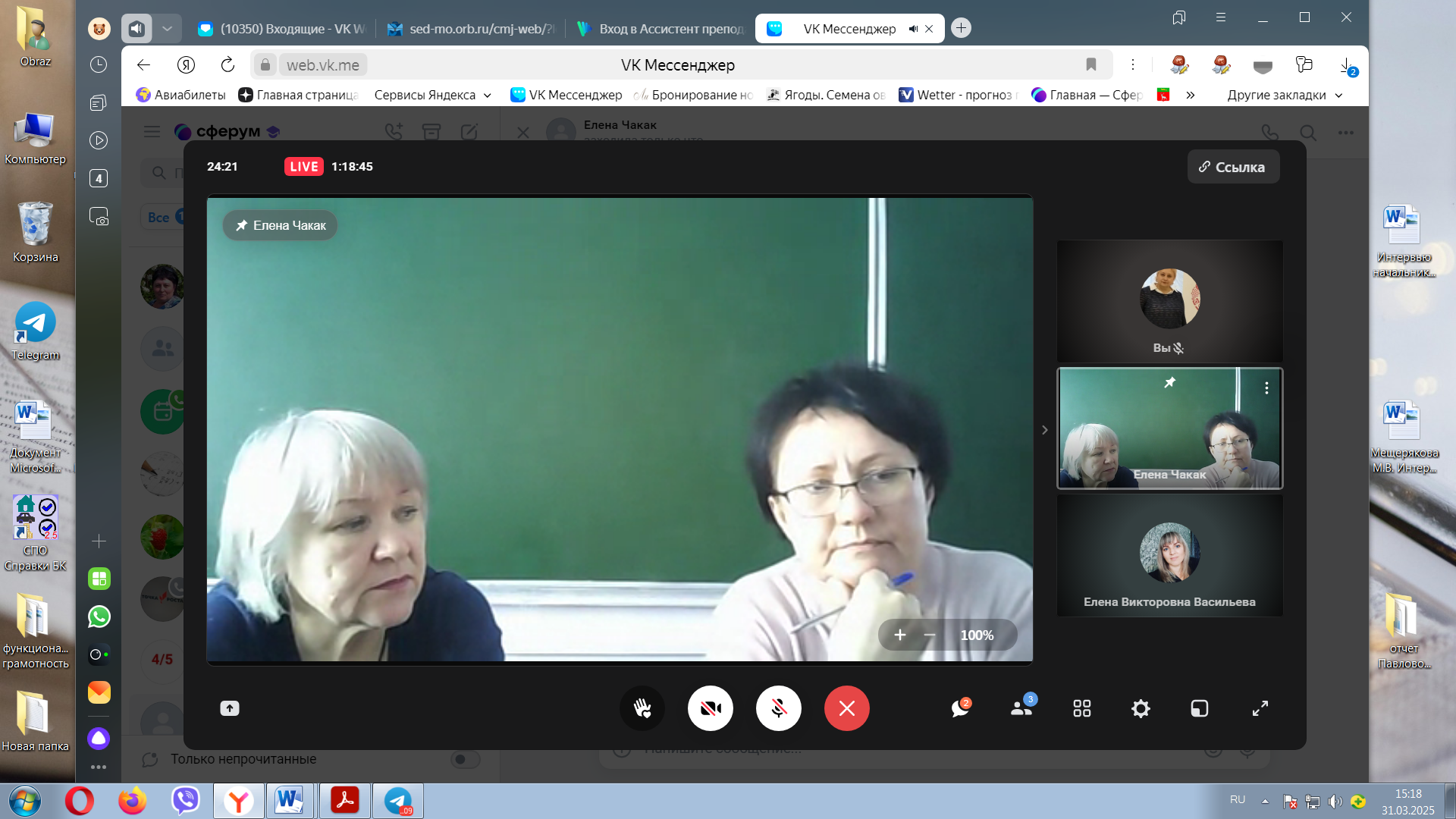Adjust system volume tray icon
1456x819 pixels.
(x=1335, y=801)
